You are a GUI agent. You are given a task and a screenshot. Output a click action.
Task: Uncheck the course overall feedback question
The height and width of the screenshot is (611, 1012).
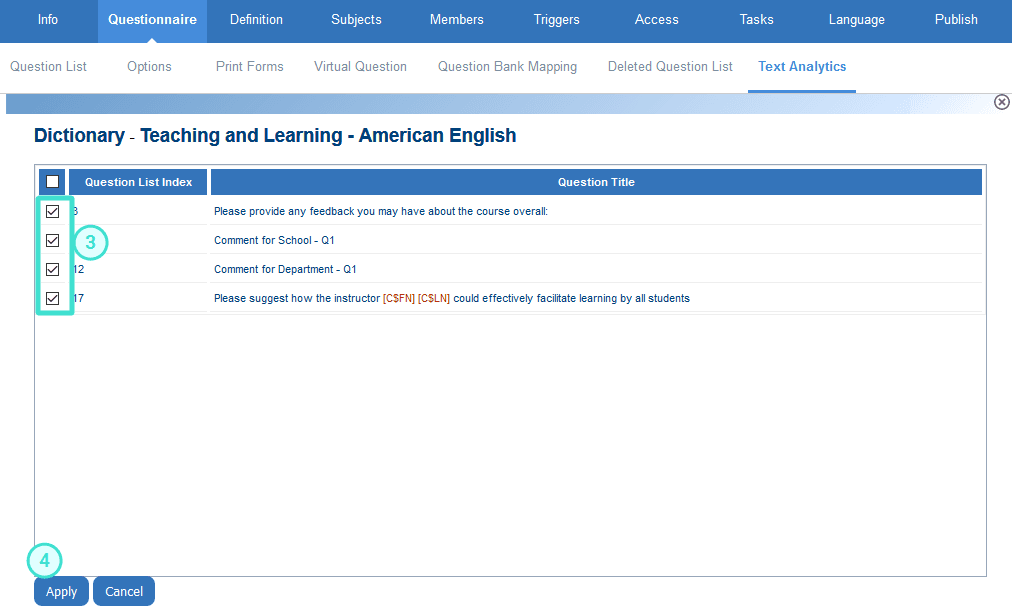pyautogui.click(x=54, y=211)
